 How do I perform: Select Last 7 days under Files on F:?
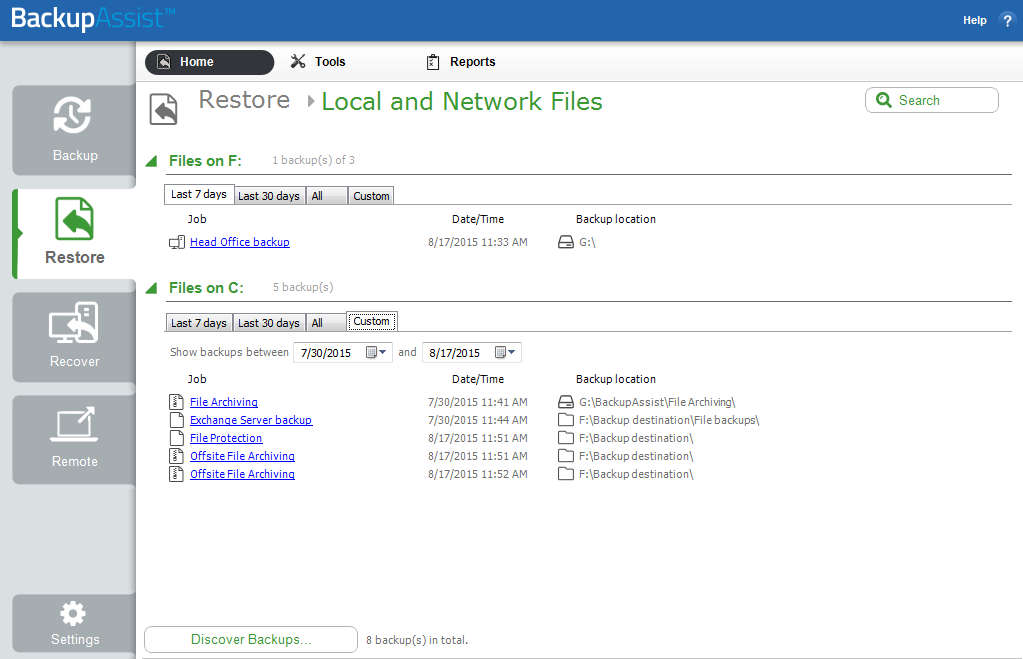click(199, 194)
